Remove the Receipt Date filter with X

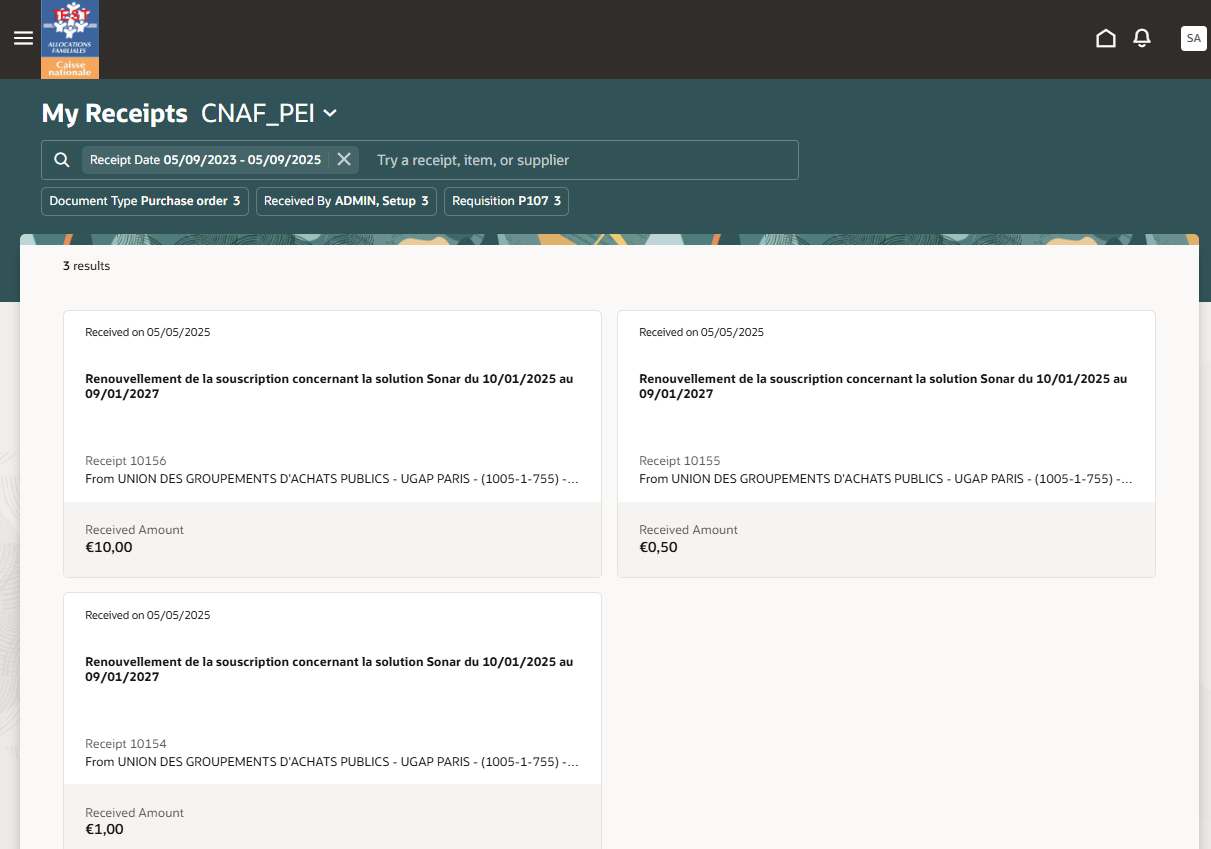pos(344,159)
